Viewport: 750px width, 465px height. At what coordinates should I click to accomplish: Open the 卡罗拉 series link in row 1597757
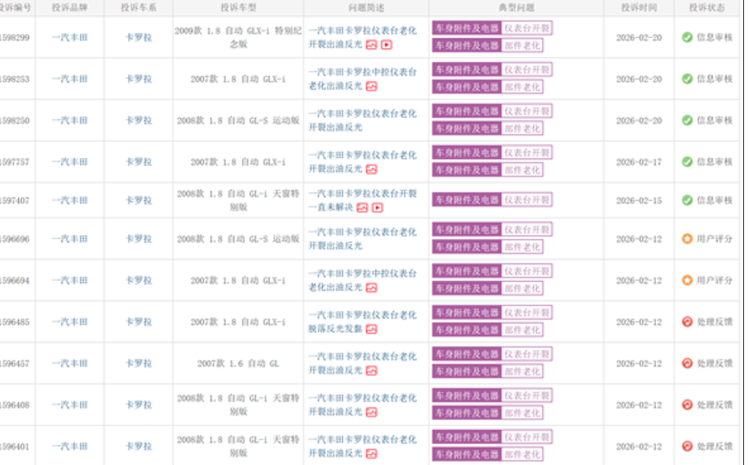138,161
